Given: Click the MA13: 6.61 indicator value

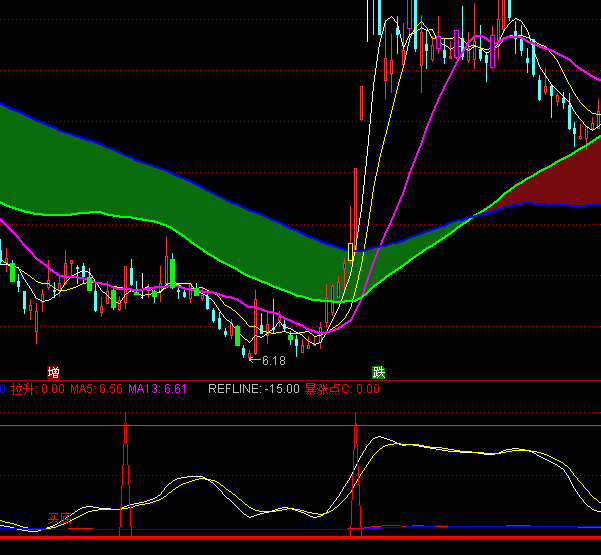Looking at the screenshot, I should [x=158, y=389].
